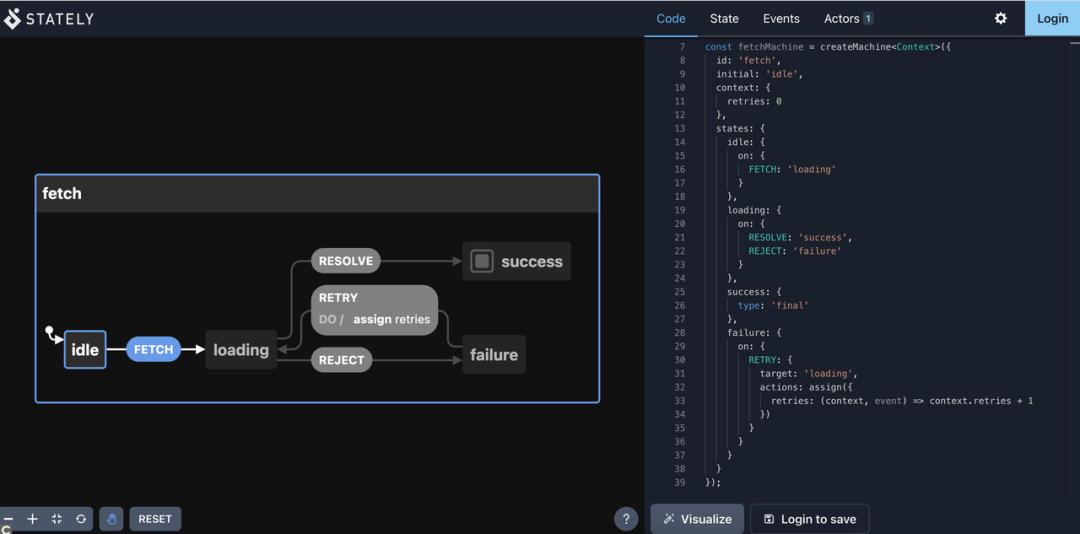Click the zoom out minus icon

tap(8, 519)
